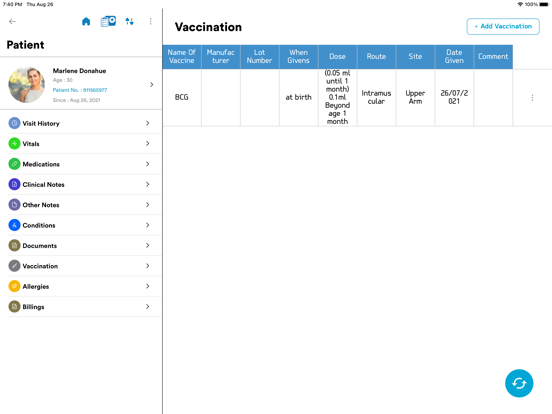Expand the Documents row chevron

148,246
